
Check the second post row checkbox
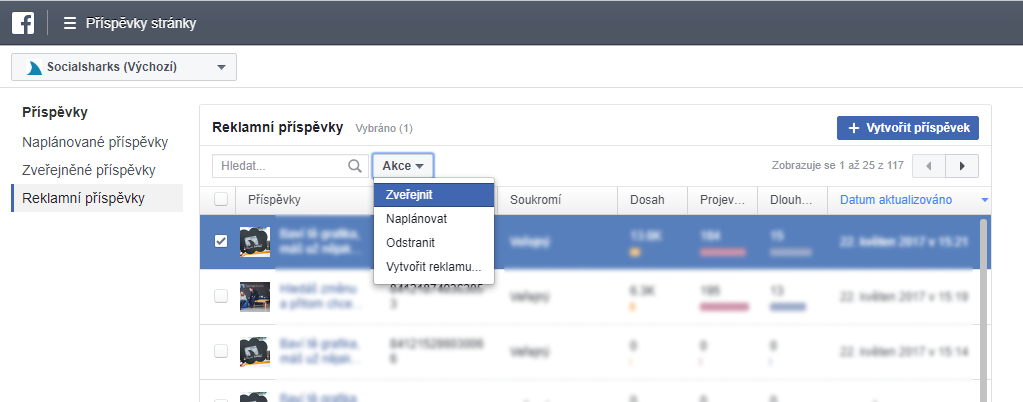221,296
